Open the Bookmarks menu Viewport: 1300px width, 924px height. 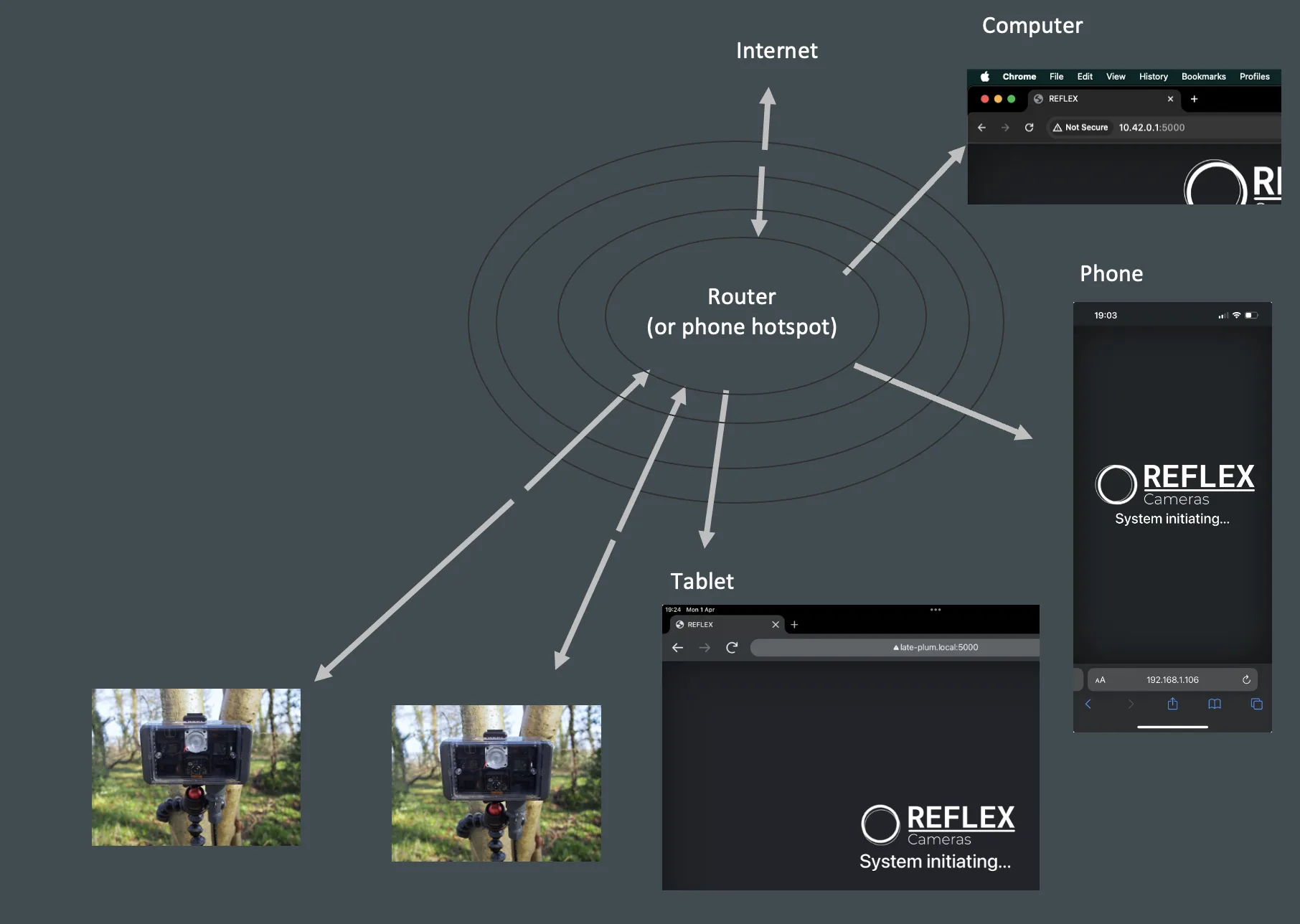point(1203,77)
